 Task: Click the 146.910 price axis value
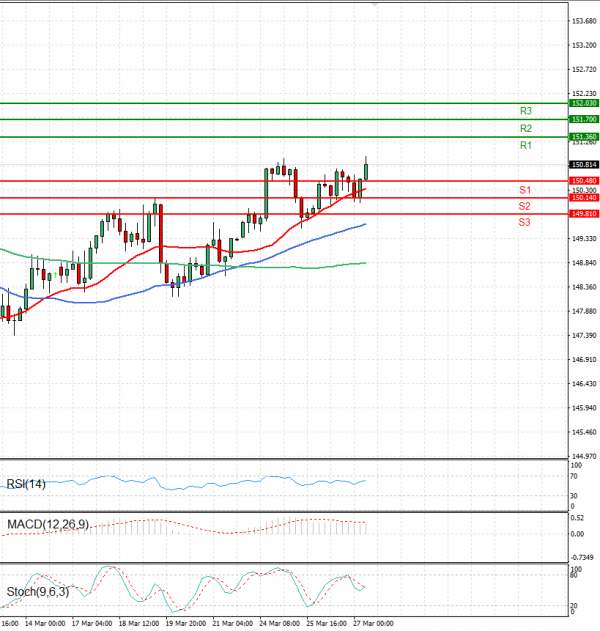click(584, 359)
